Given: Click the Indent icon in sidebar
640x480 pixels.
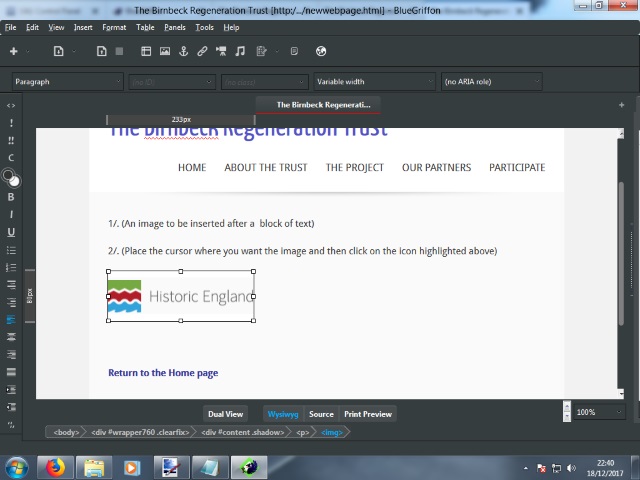Looking at the screenshot, I should click(11, 389).
